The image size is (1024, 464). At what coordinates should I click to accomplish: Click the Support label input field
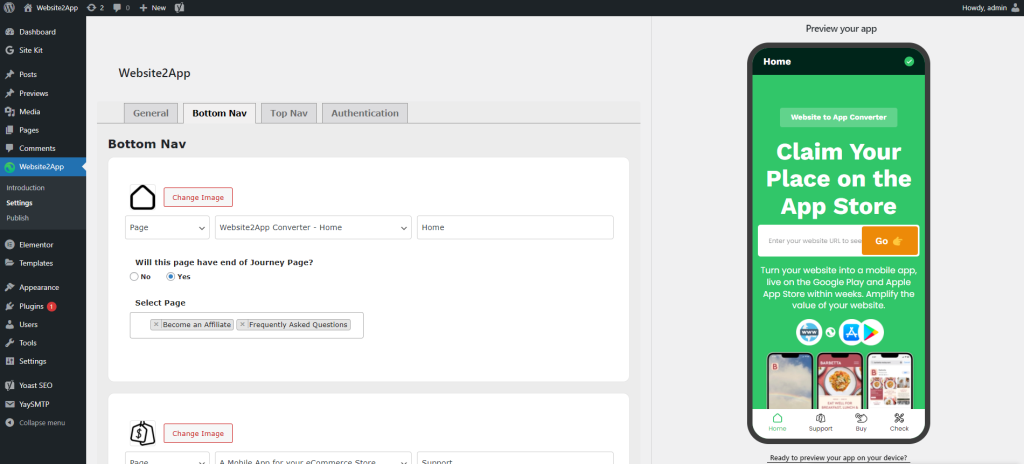(515, 457)
